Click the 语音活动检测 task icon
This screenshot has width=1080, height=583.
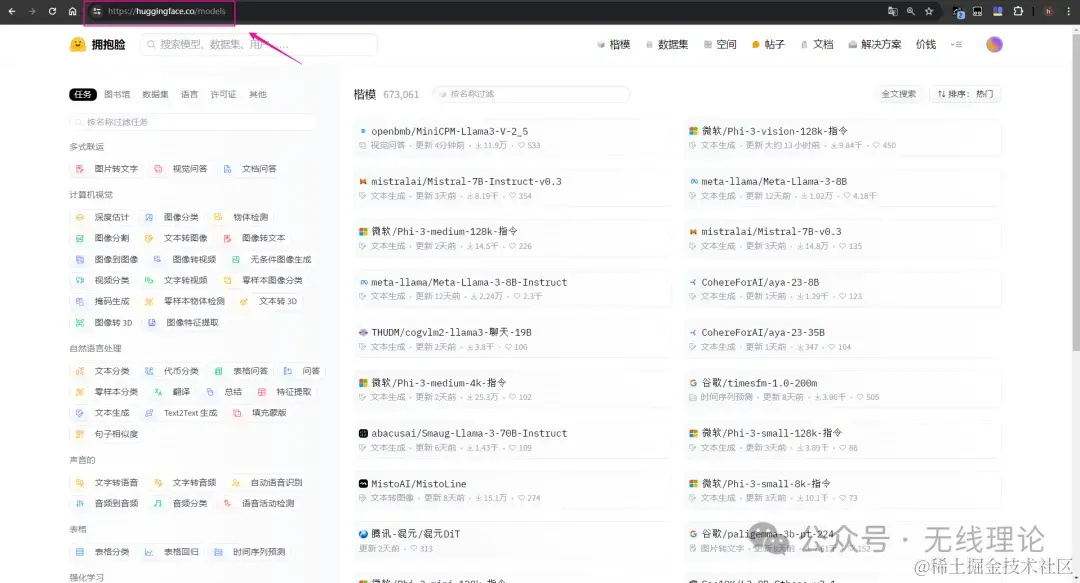coord(227,504)
